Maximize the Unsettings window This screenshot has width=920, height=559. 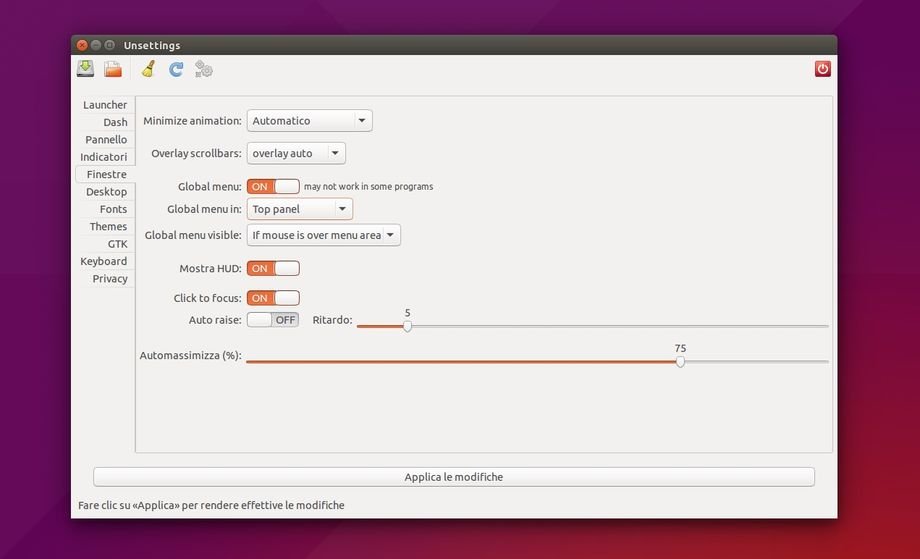point(109,45)
